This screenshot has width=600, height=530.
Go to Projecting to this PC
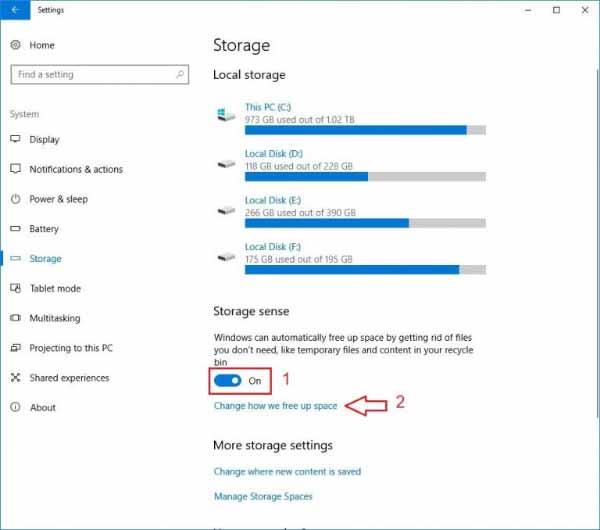pyautogui.click(x=71, y=348)
